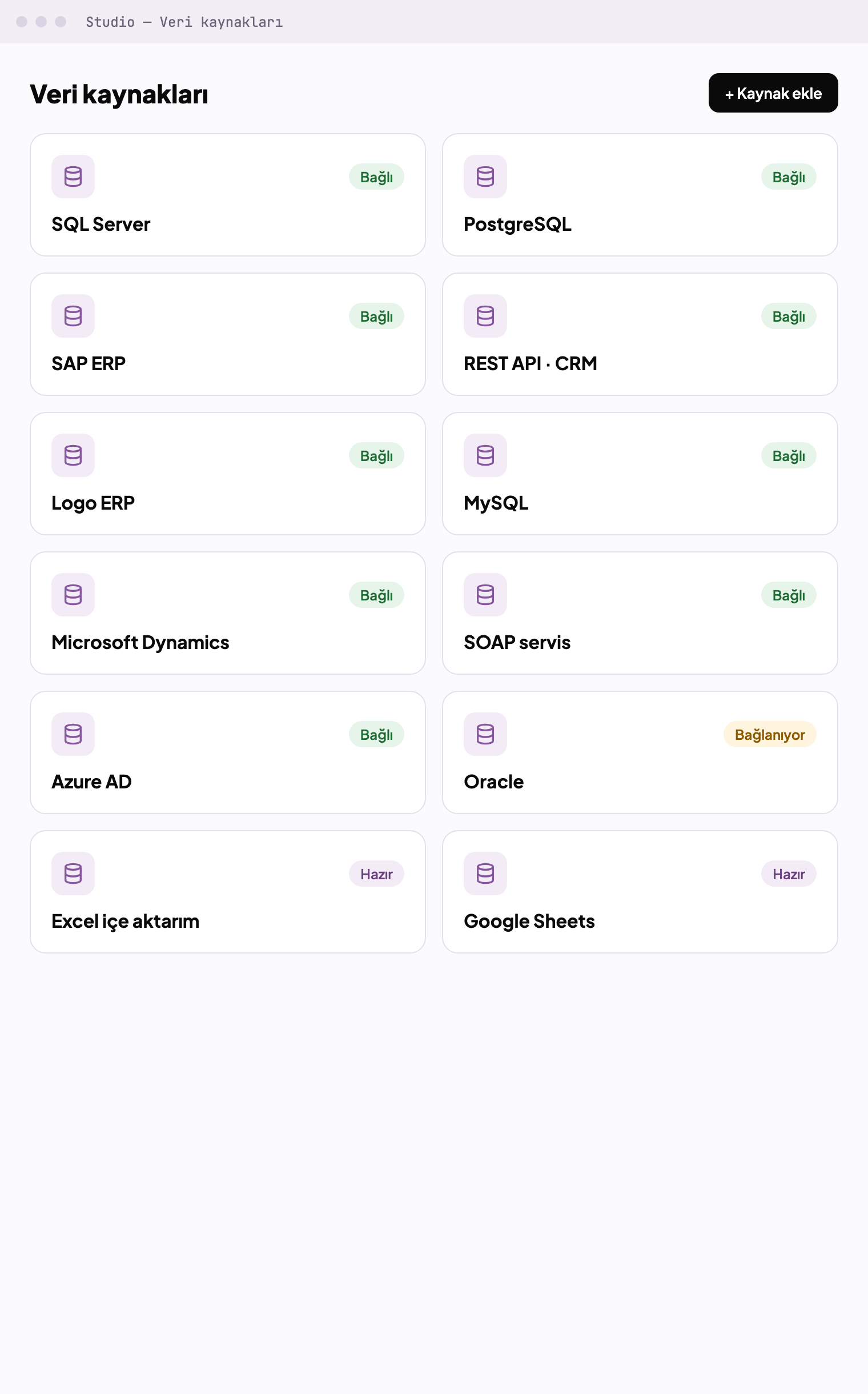Select the Oracle source icon
Screen dimensions: 868x1394
coord(485,734)
